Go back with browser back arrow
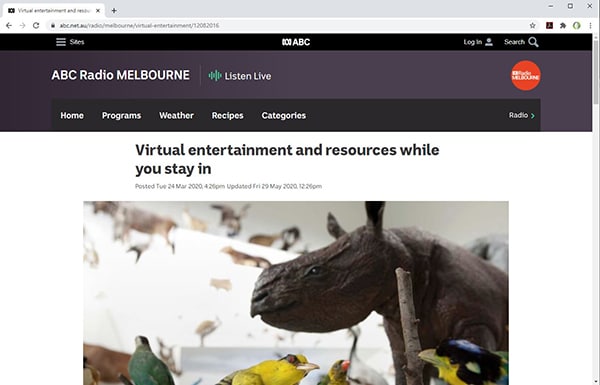This screenshot has height=385, width=600. click(9, 25)
